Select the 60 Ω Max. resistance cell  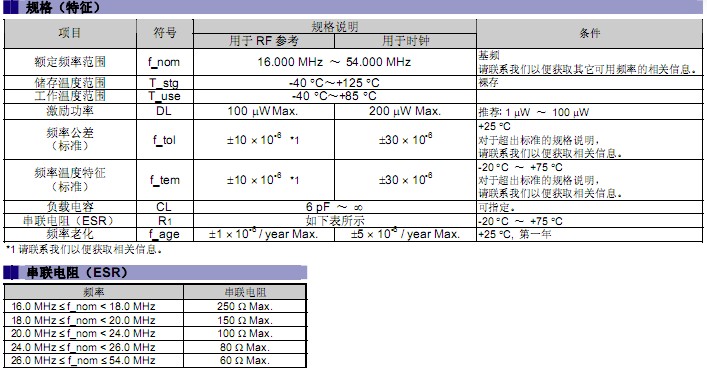[x=245, y=360]
